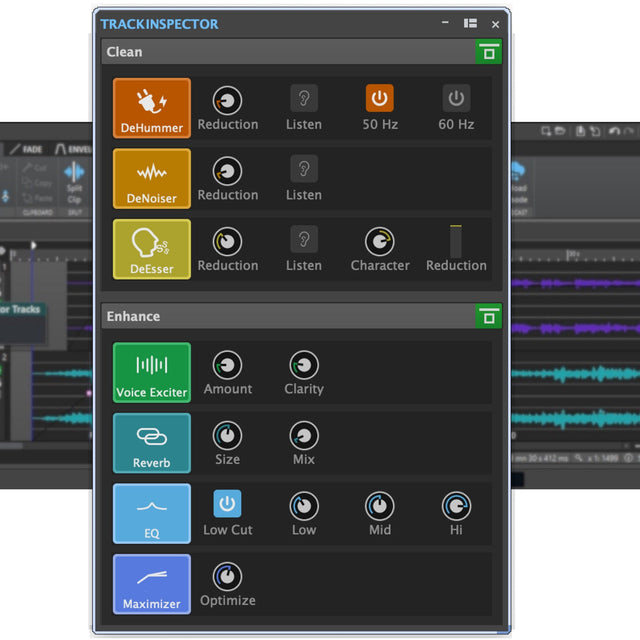Open the Track Inspector panel layout menu
The width and height of the screenshot is (640, 640).
470,24
